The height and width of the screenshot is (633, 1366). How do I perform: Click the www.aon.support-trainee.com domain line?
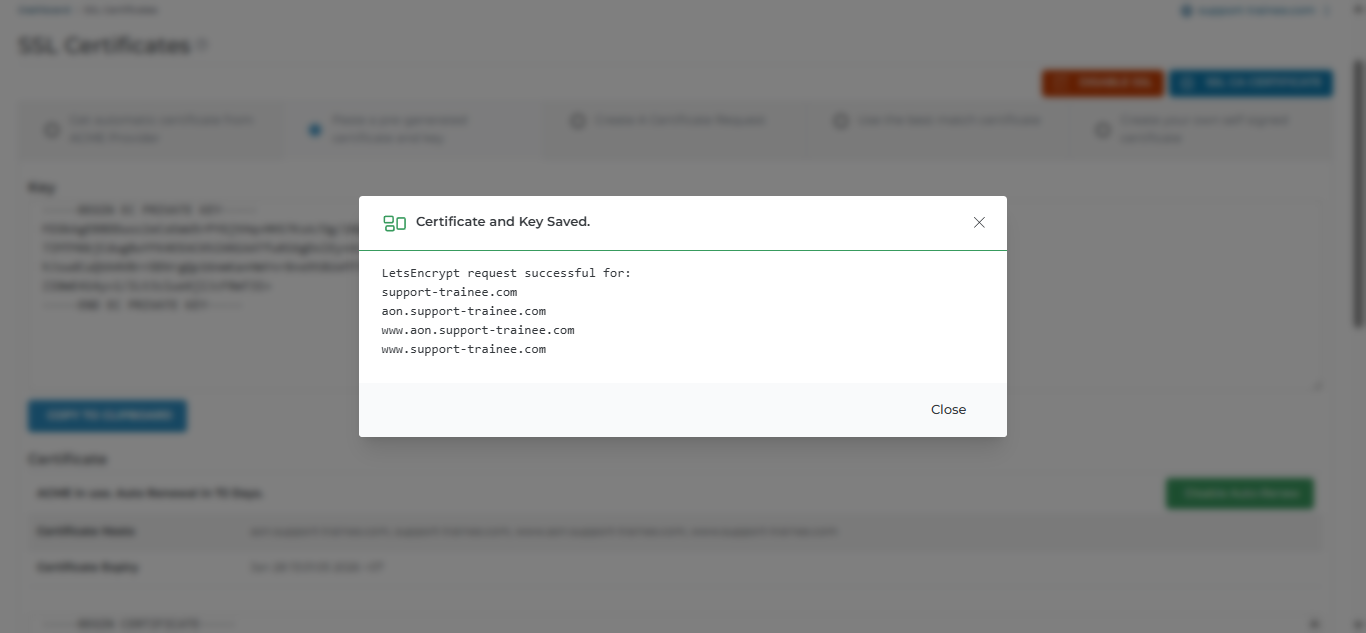(478, 330)
